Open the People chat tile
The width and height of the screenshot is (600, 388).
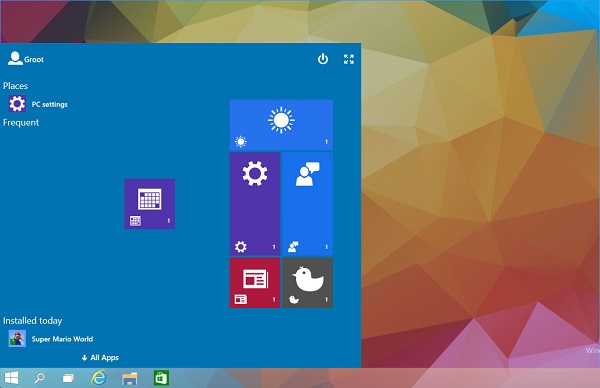click(307, 204)
